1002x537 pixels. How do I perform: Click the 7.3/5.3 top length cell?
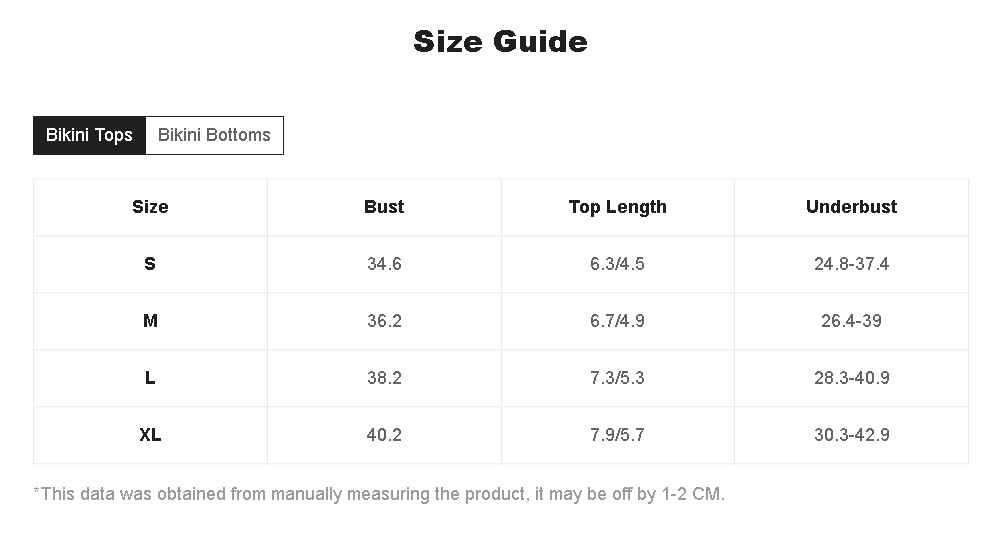click(617, 378)
